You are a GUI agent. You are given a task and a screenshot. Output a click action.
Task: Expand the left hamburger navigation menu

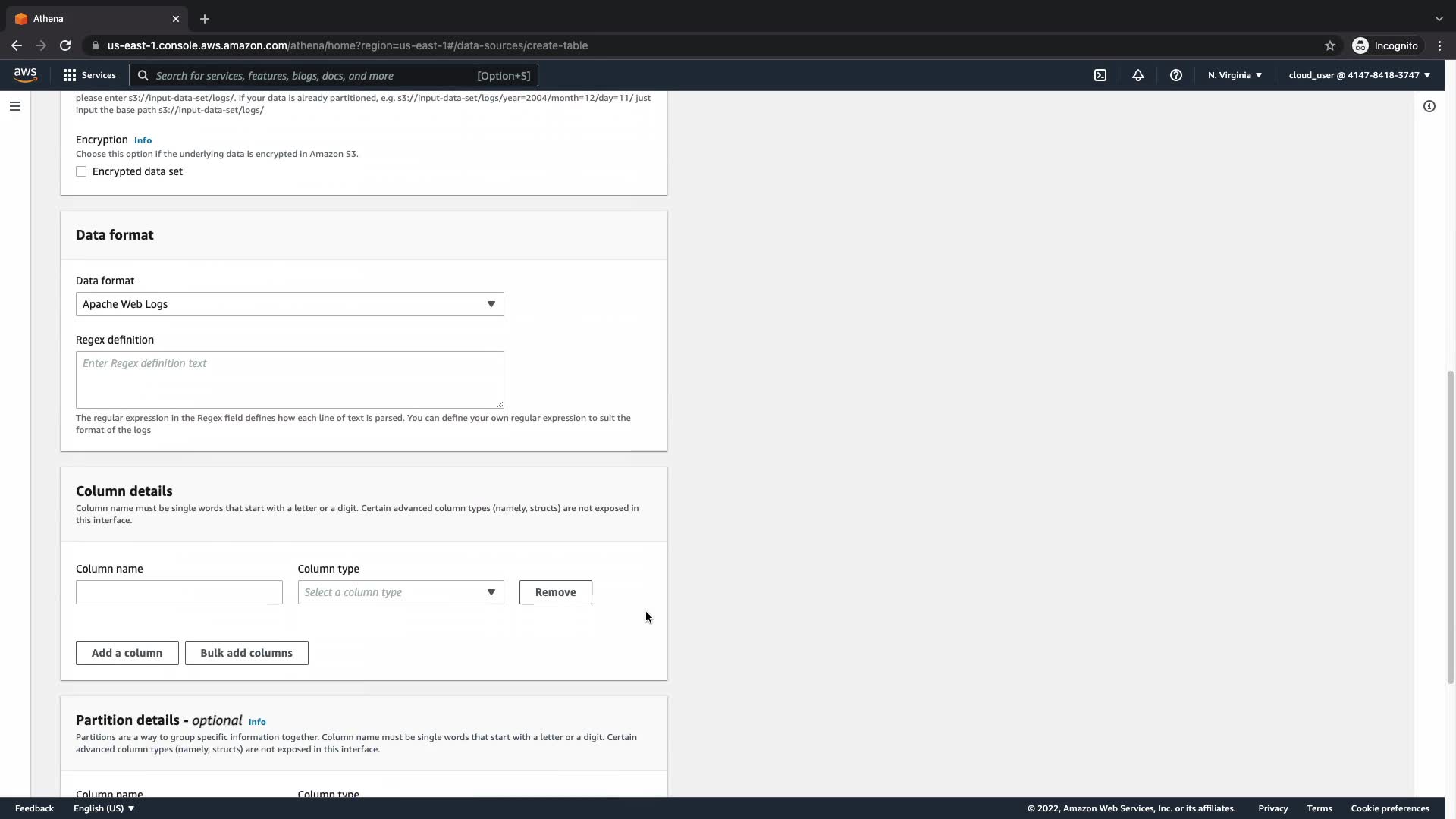[15, 106]
